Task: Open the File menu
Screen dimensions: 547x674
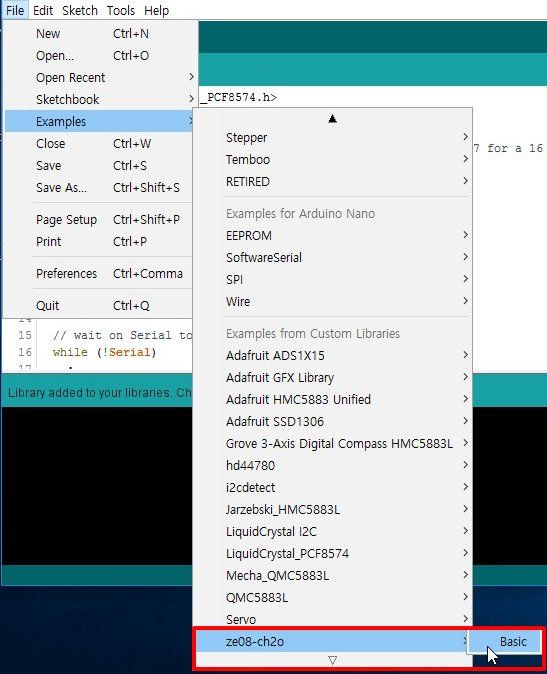Action: tap(15, 10)
